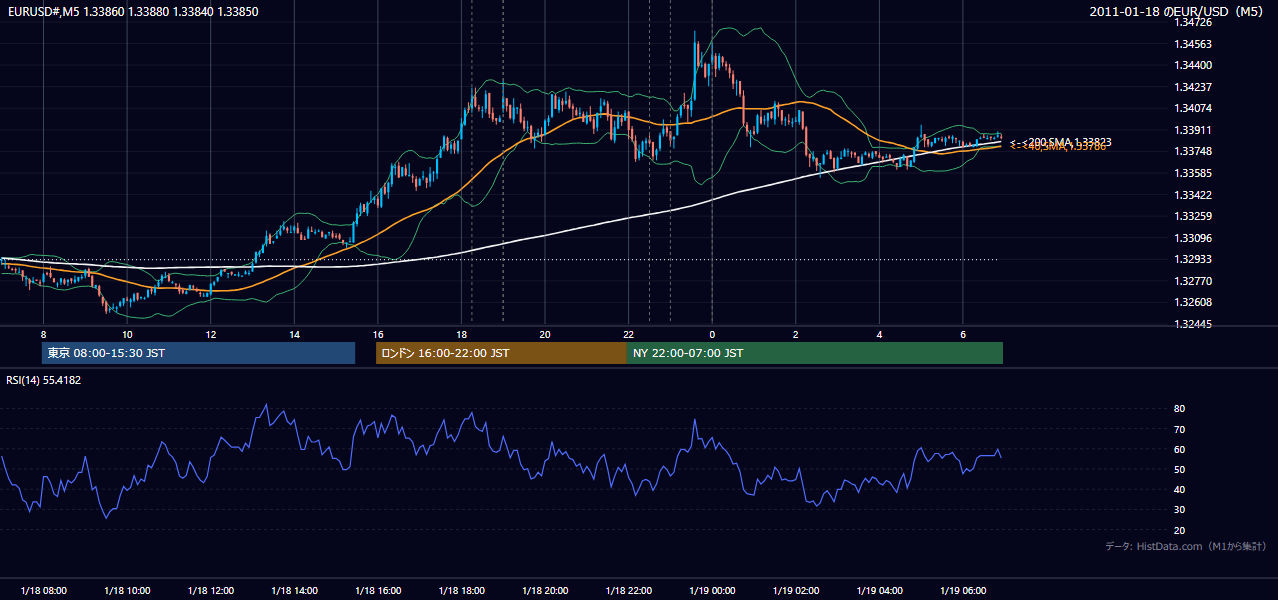The width and height of the screenshot is (1278, 600).
Task: Click the 1/19 04:00 time label
Action: click(x=879, y=590)
